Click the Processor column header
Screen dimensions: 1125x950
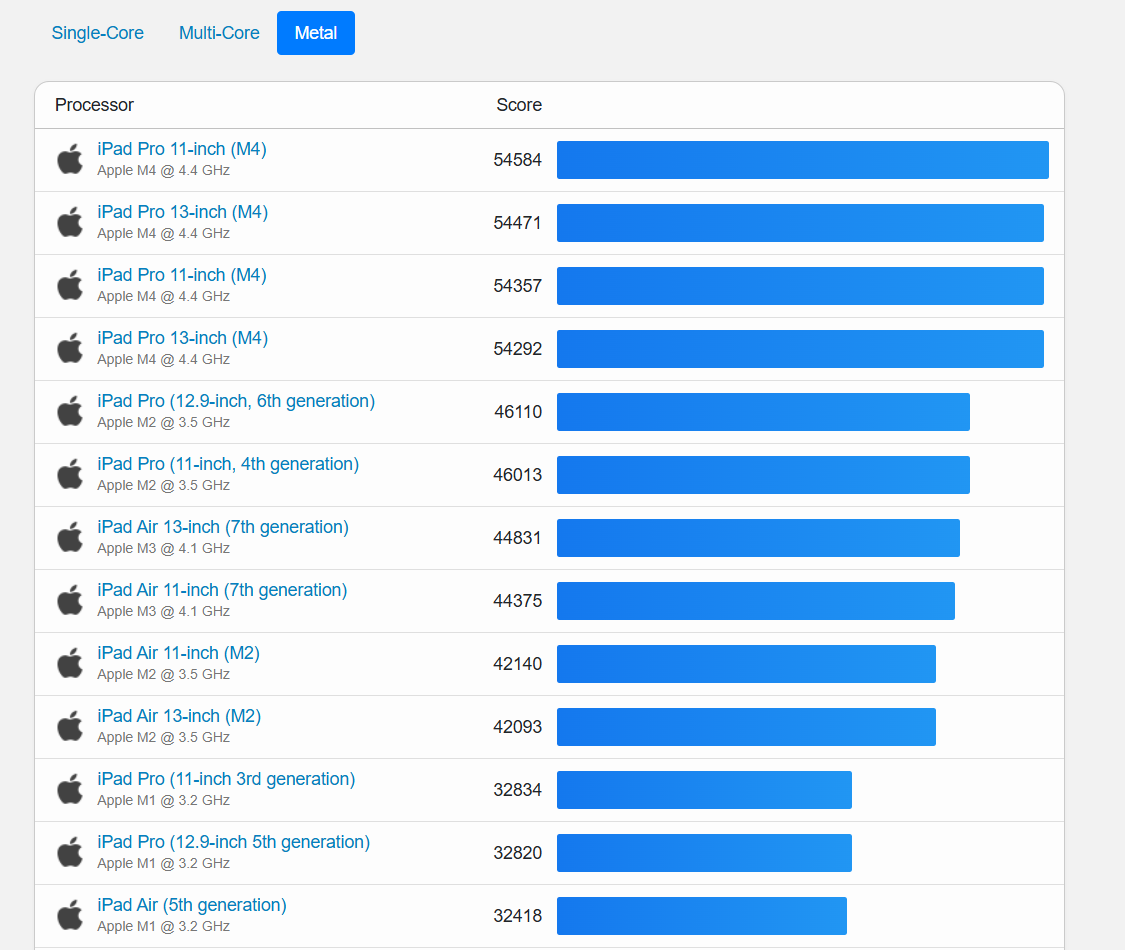click(94, 105)
